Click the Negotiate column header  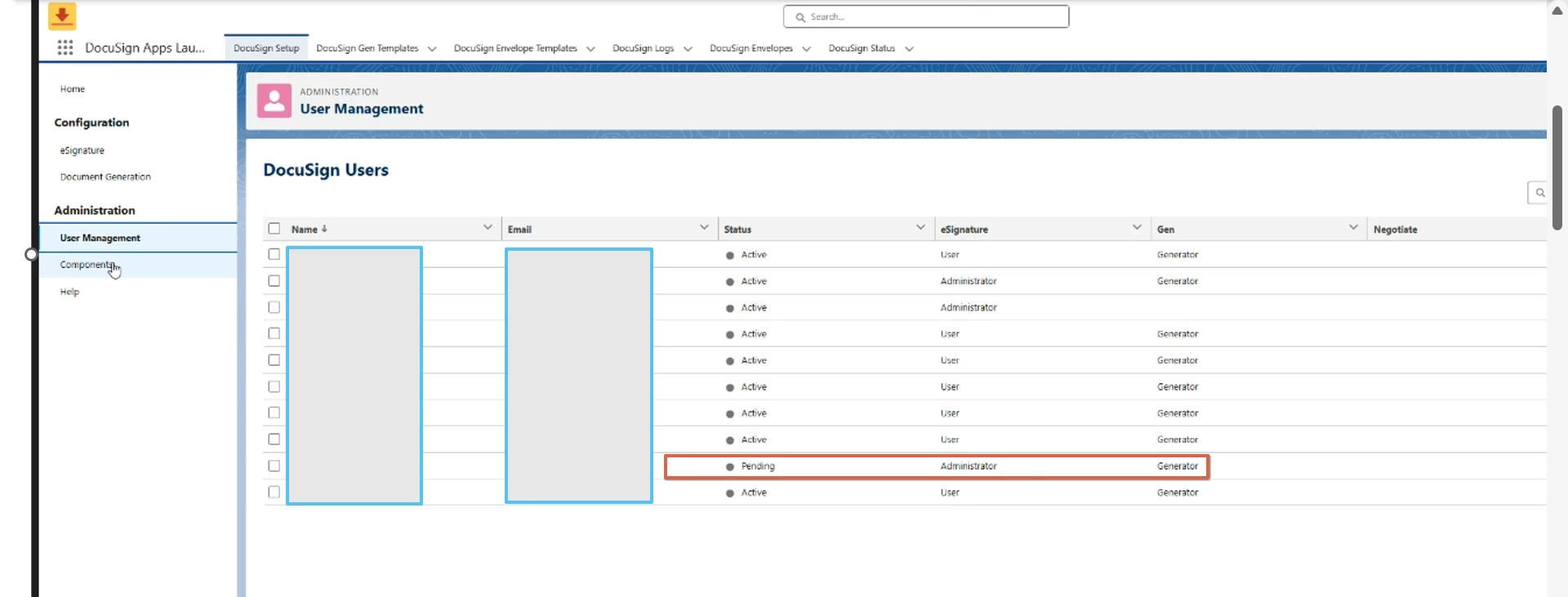tap(1395, 229)
